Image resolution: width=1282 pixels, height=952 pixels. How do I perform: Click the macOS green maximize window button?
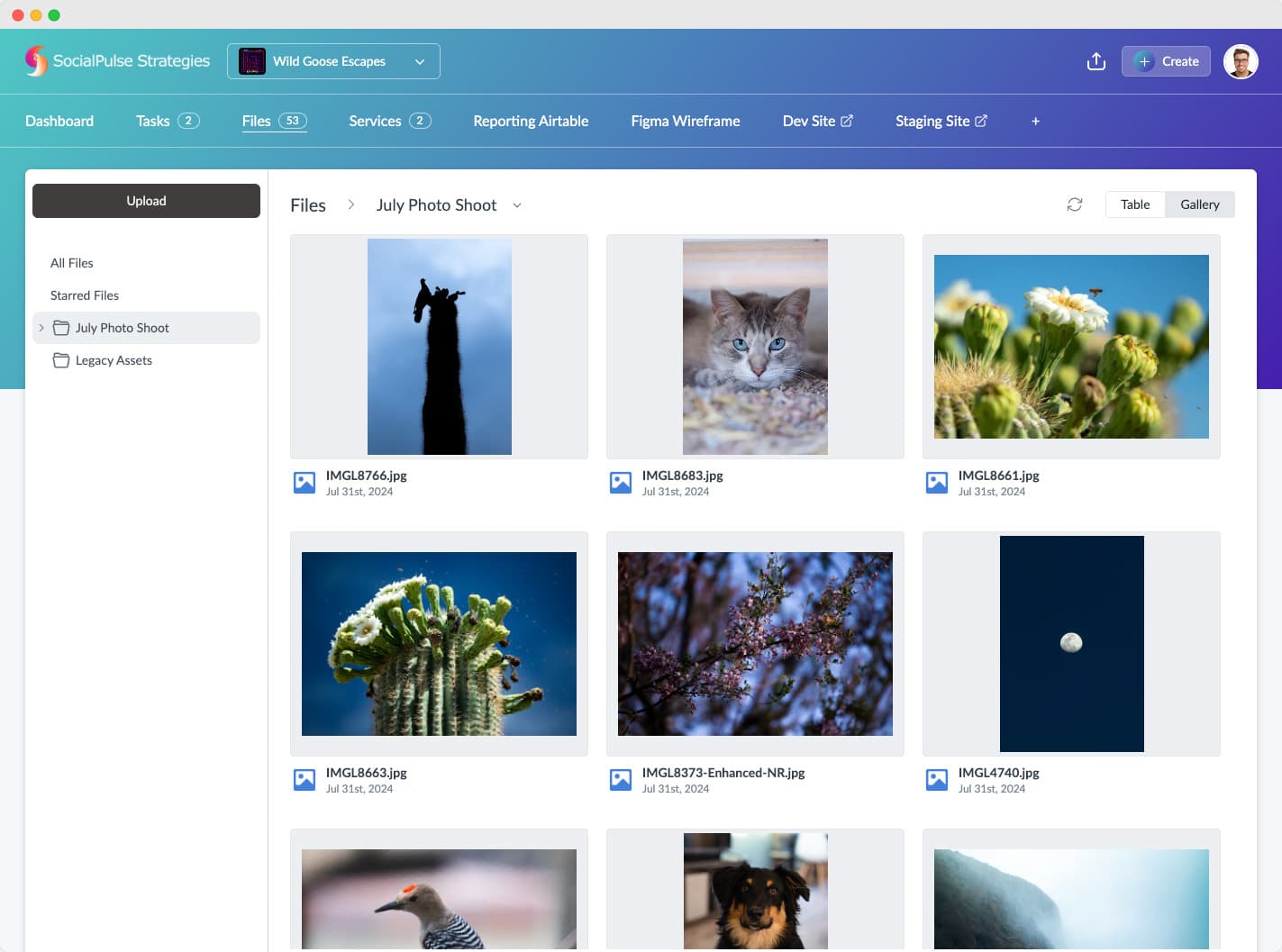point(54,15)
